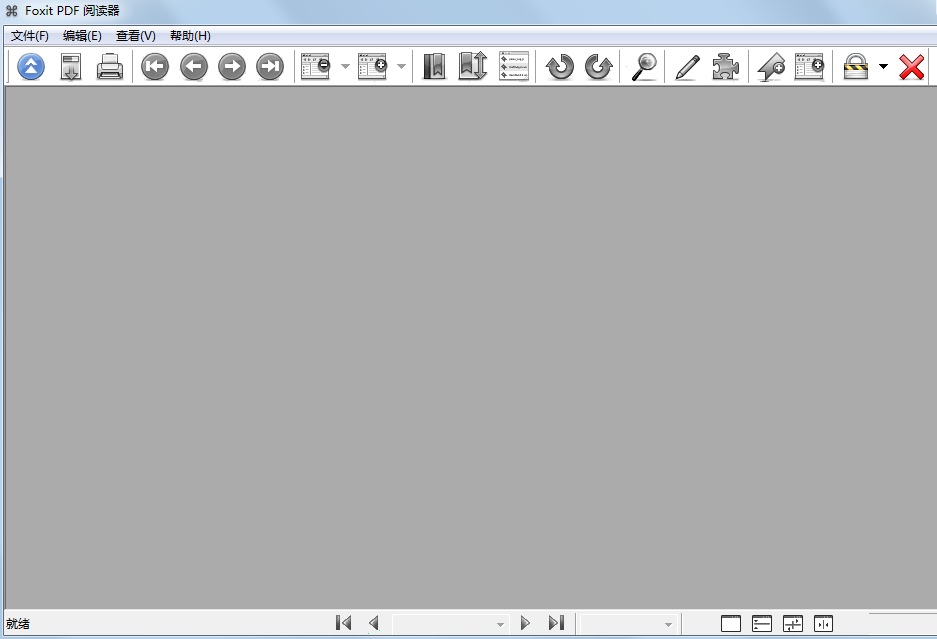Screen dimensions: 937x639
Task: Open the Find text tool
Action: pyautogui.click(x=644, y=66)
